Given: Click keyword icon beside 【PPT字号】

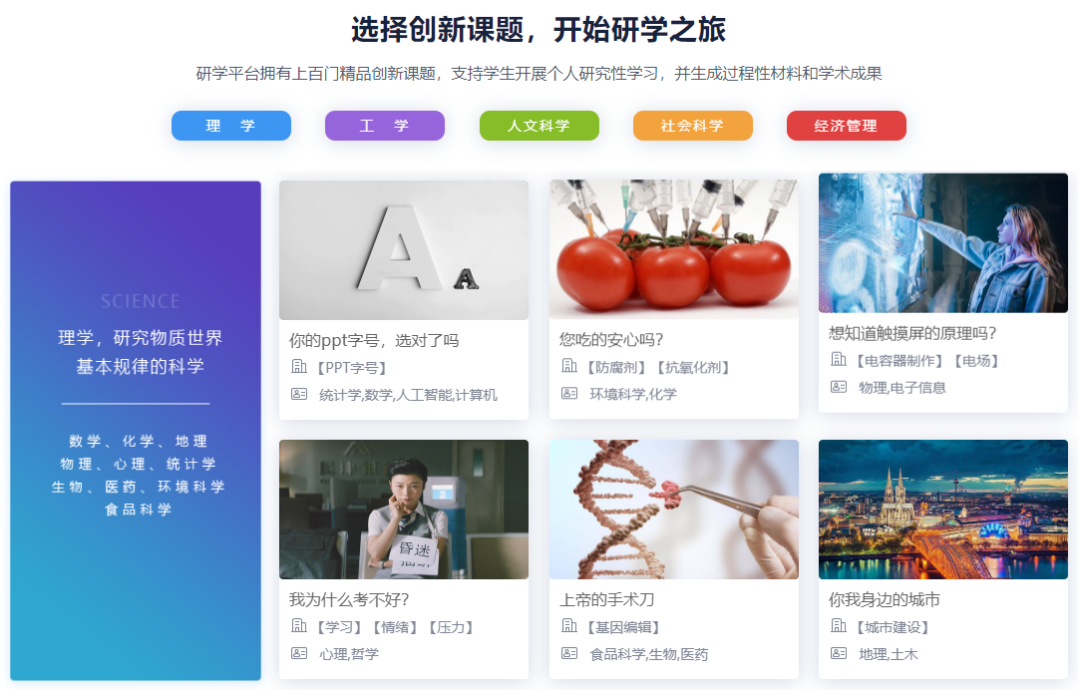Looking at the screenshot, I should [x=299, y=366].
